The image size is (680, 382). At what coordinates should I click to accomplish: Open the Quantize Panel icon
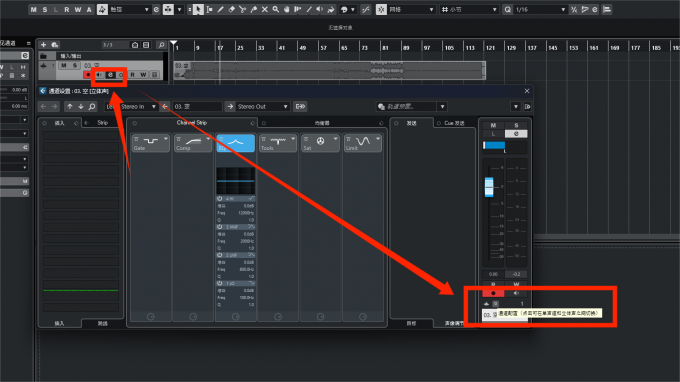tap(595, 9)
